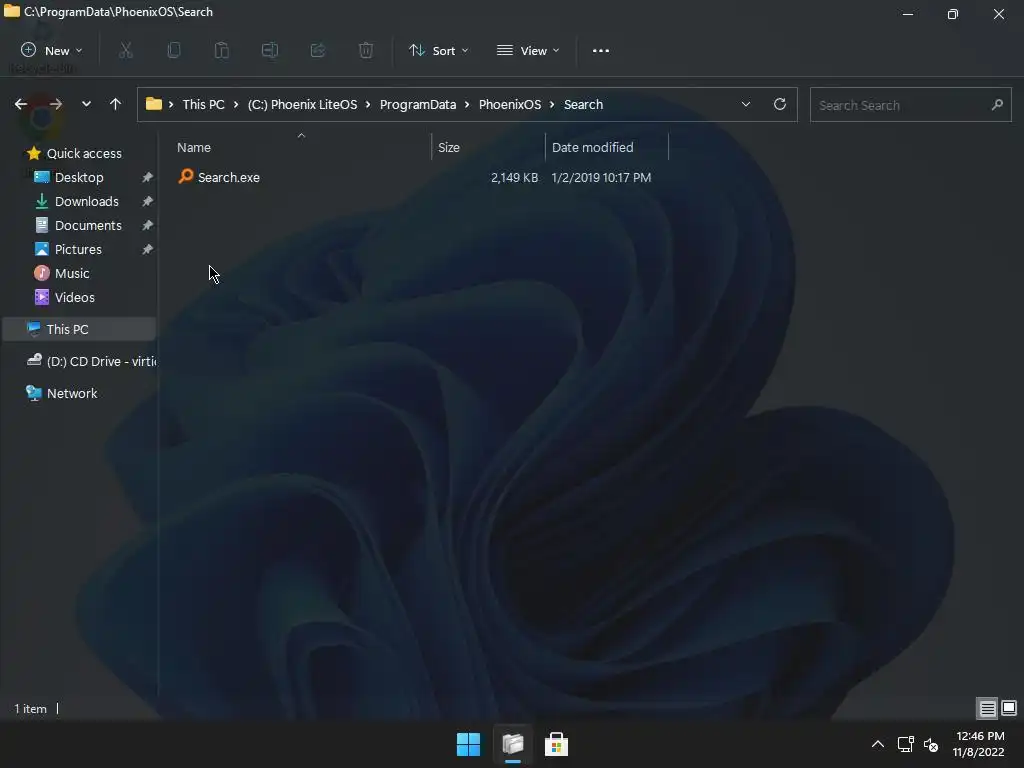Click the Share icon in toolbar
Image resolution: width=1024 pixels, height=768 pixels.
point(318,50)
